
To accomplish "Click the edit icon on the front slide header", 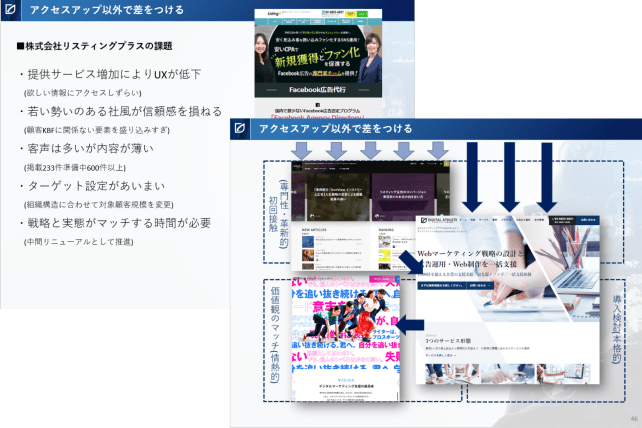I will [x=240, y=128].
